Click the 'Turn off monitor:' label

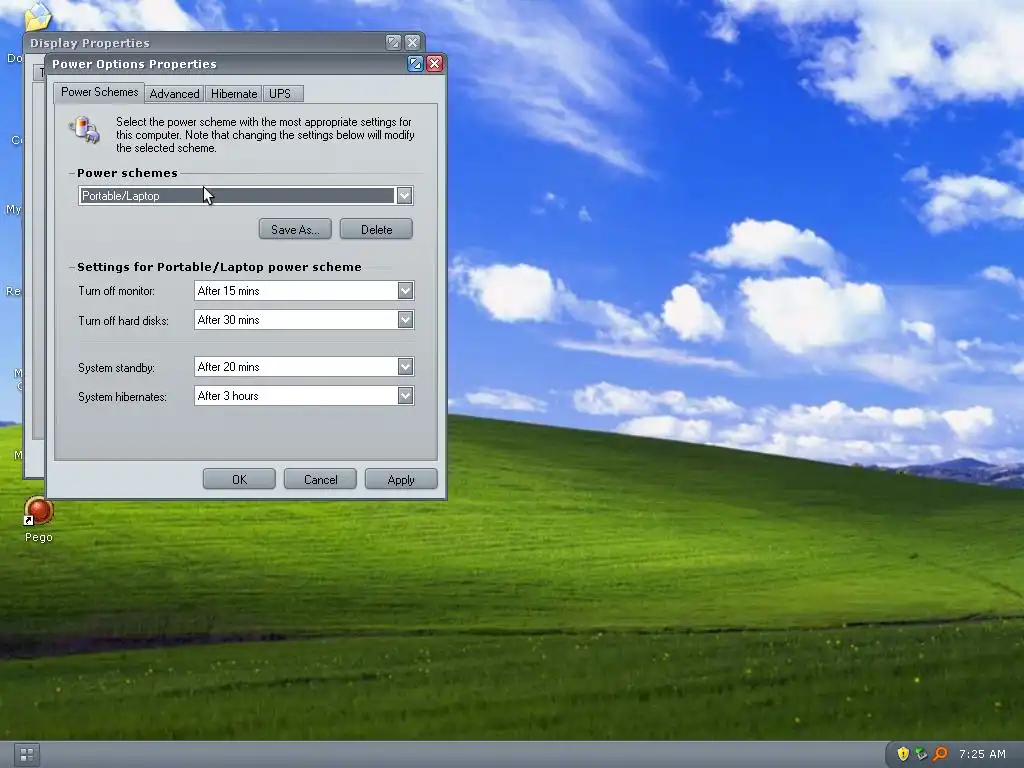coord(116,291)
